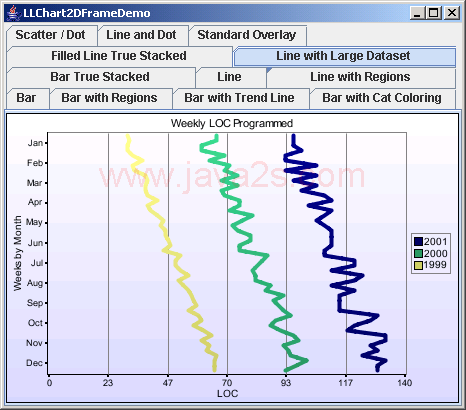Click the Feb axis label
Screen dimensions: 466x410
tap(35, 163)
